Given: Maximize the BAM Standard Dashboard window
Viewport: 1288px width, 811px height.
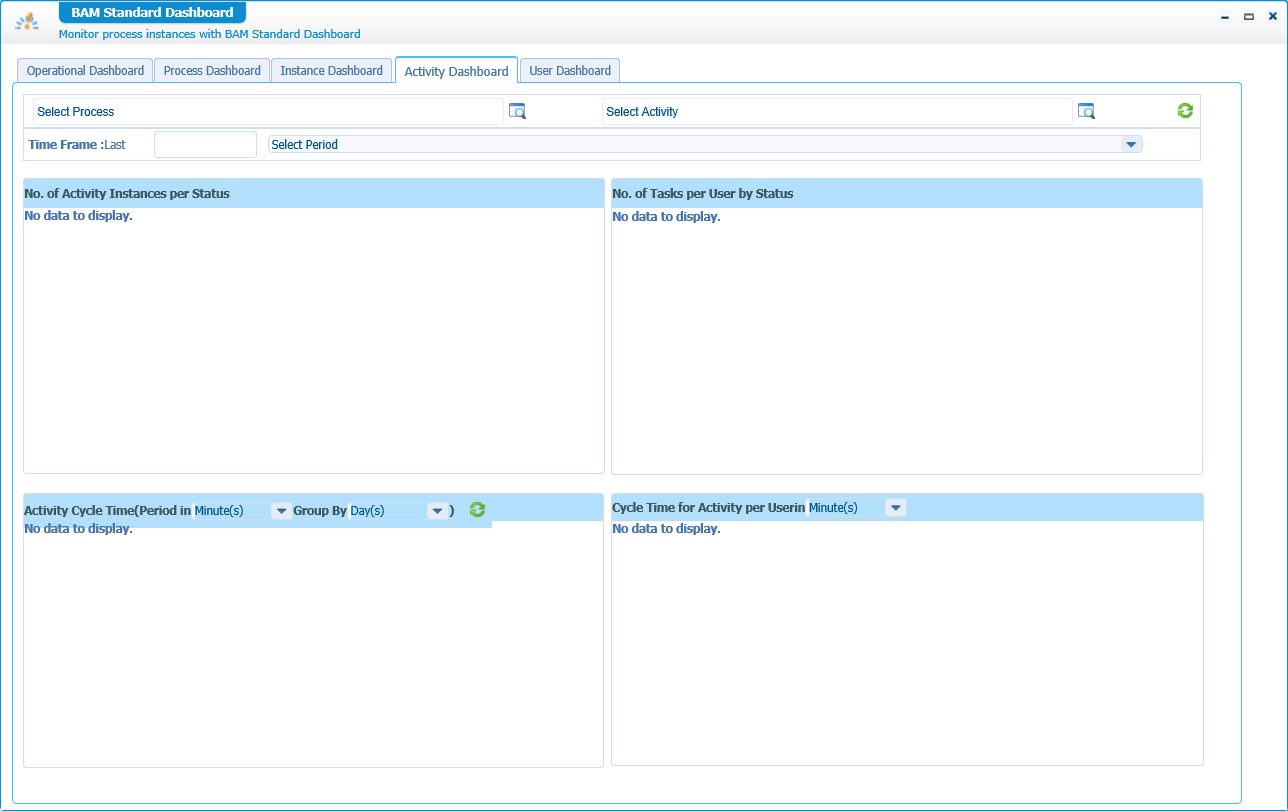Looking at the screenshot, I should point(1249,16).
